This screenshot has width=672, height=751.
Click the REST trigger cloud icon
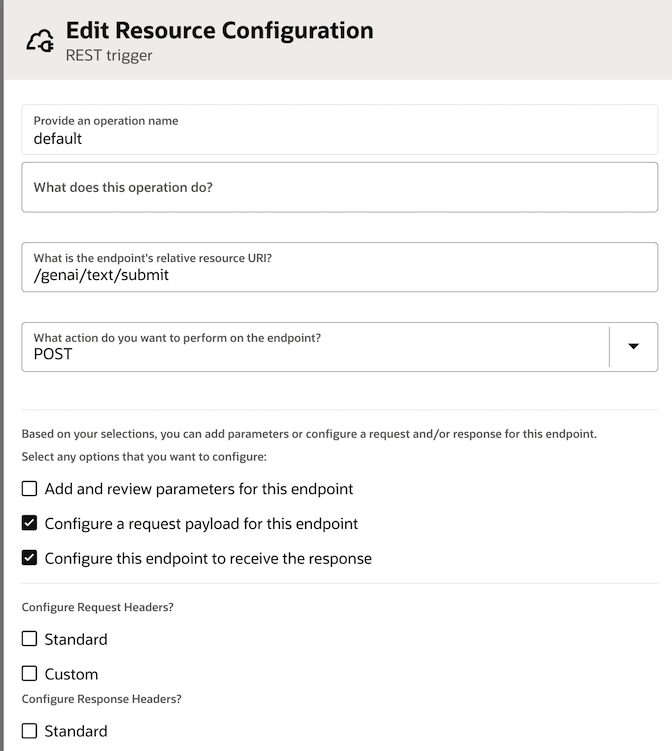click(40, 41)
